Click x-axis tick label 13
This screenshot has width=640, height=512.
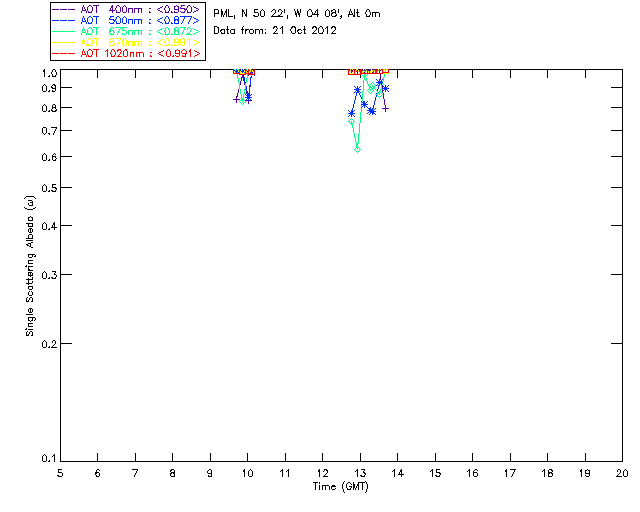[x=360, y=473]
